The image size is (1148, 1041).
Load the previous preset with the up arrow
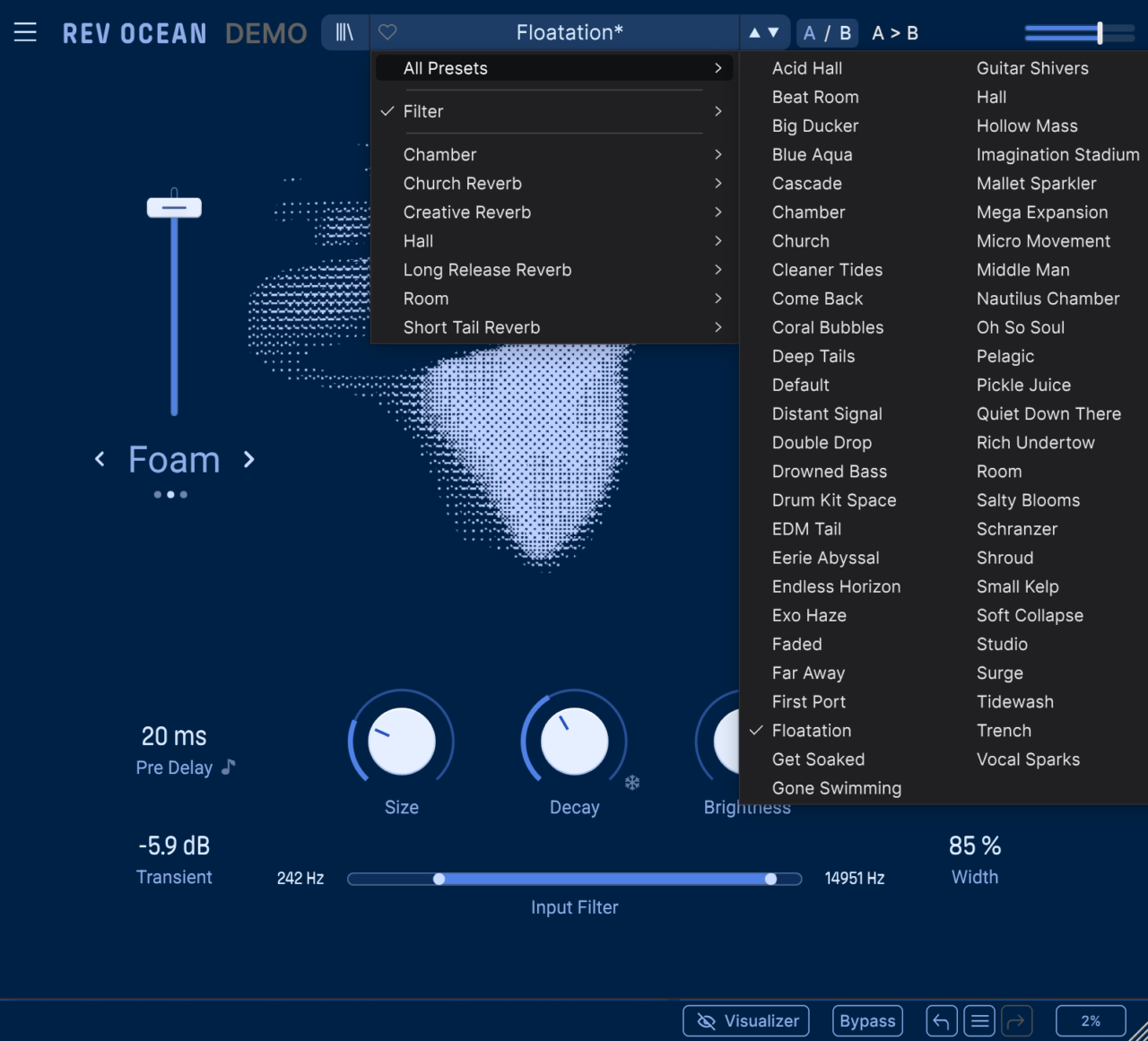click(754, 33)
